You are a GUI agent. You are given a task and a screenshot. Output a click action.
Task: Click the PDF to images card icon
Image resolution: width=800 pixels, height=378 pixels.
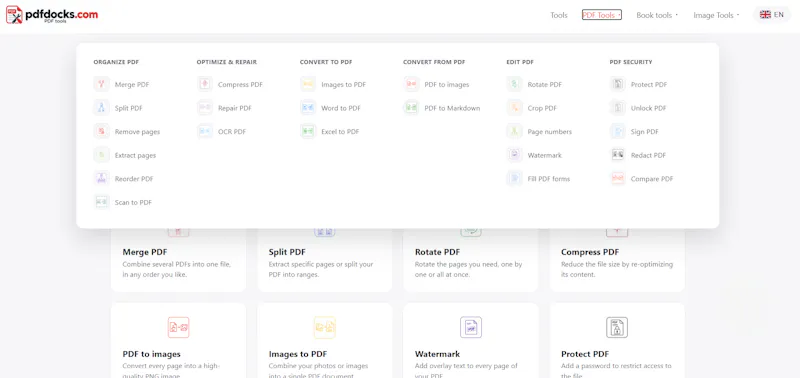click(x=178, y=327)
